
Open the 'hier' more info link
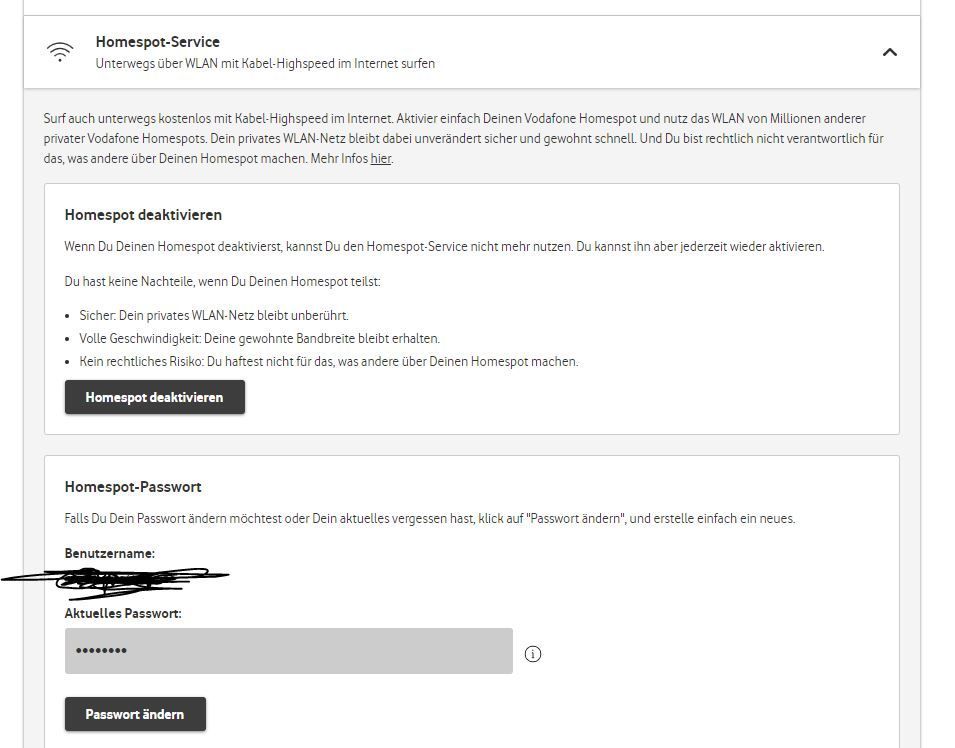tap(380, 159)
